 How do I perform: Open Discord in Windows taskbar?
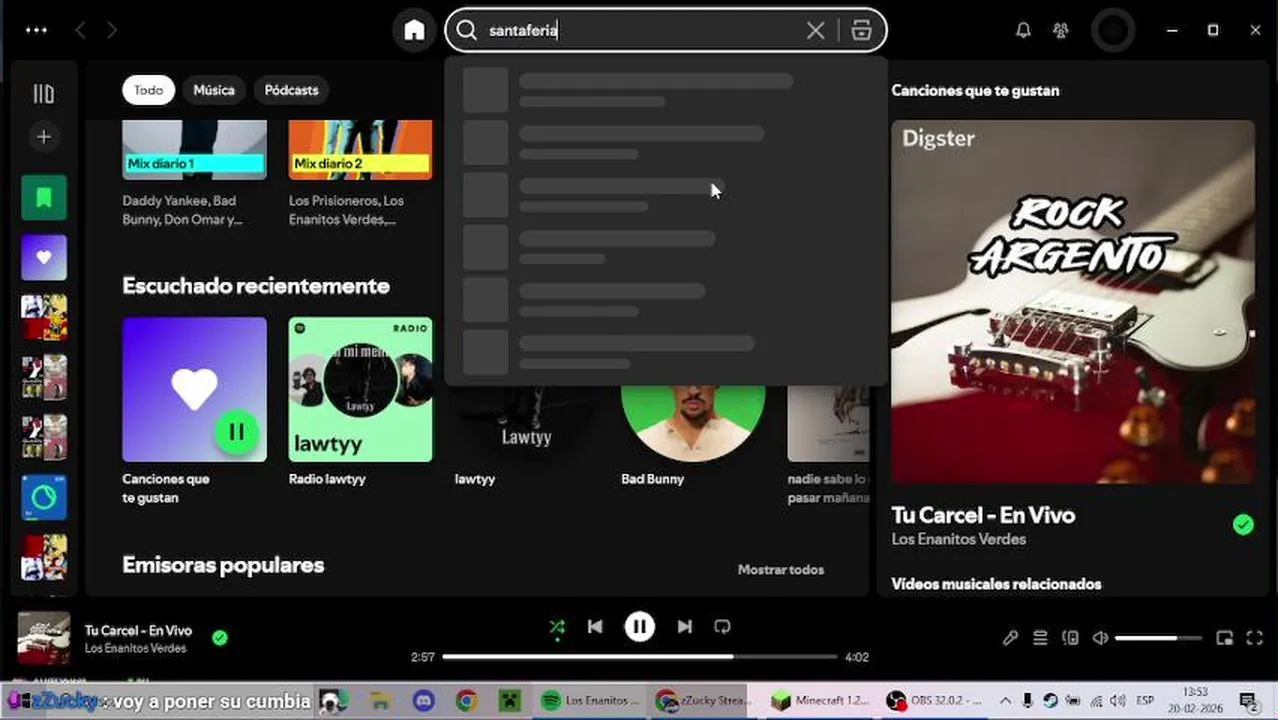423,701
